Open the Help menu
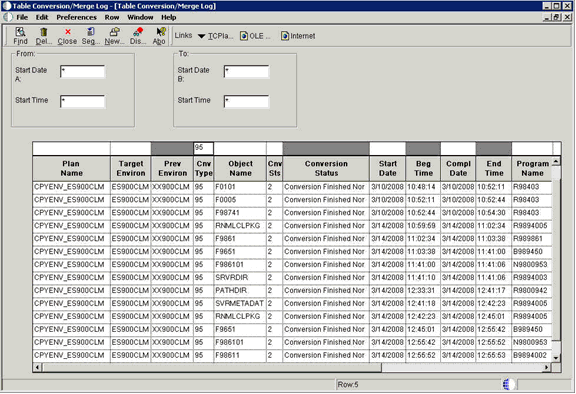The height and width of the screenshot is (394, 576). 169,17
